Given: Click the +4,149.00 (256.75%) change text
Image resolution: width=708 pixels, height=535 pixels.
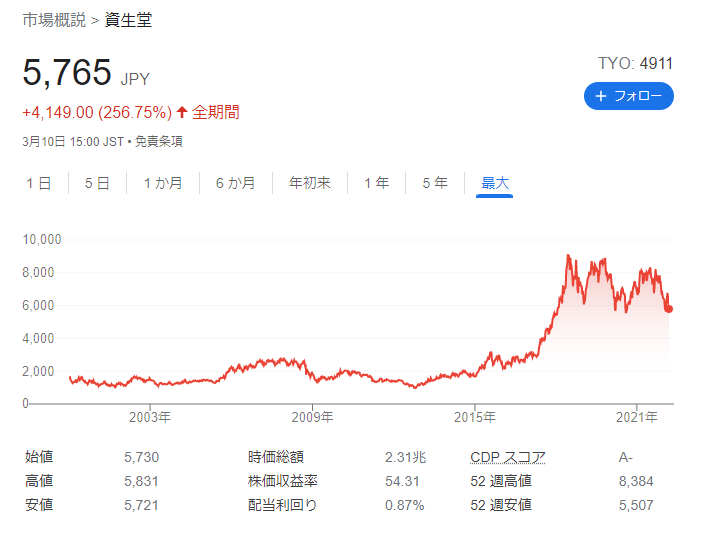Looking at the screenshot, I should [97, 112].
